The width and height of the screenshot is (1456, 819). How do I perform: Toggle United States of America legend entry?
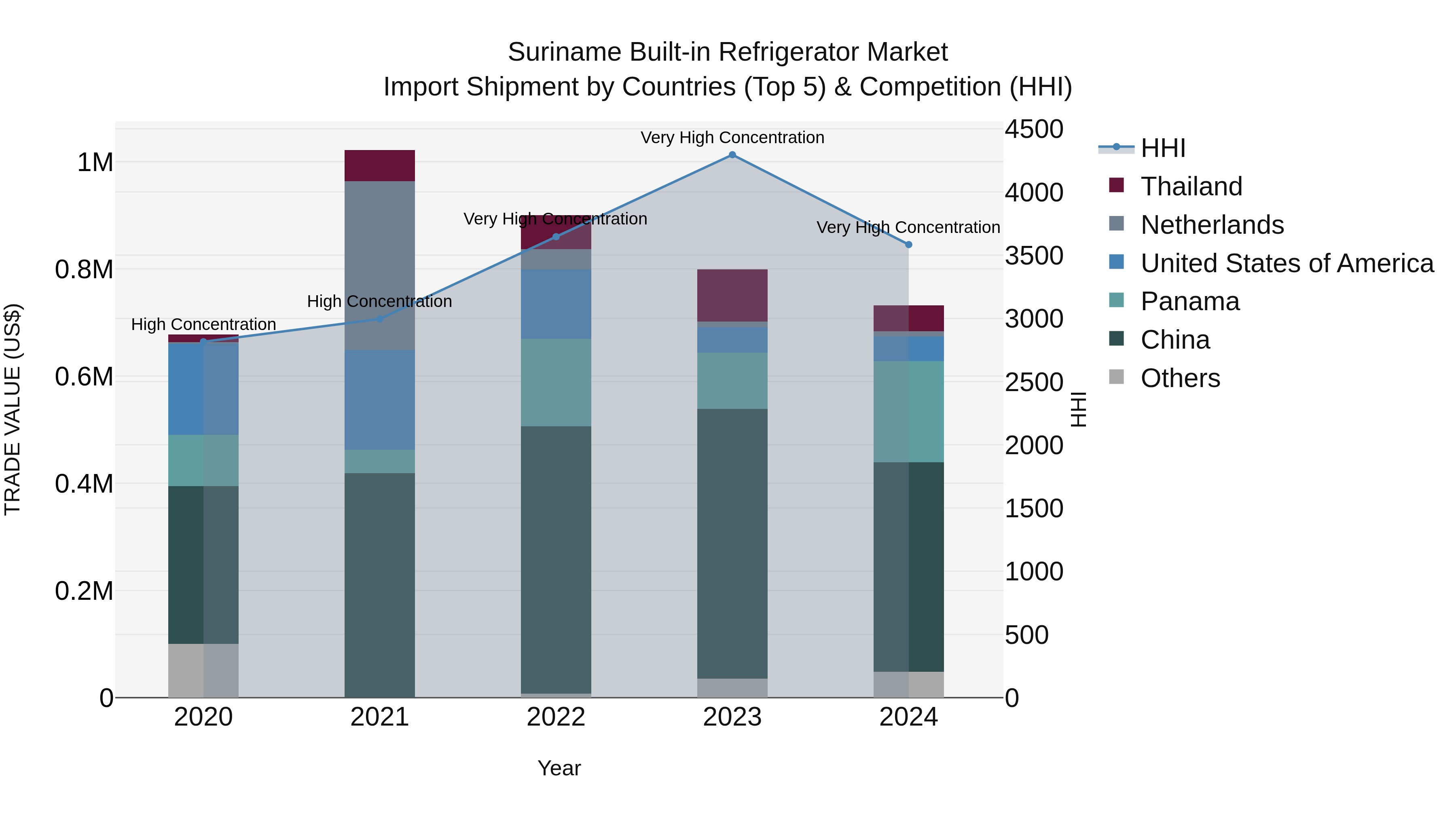pos(1271,263)
